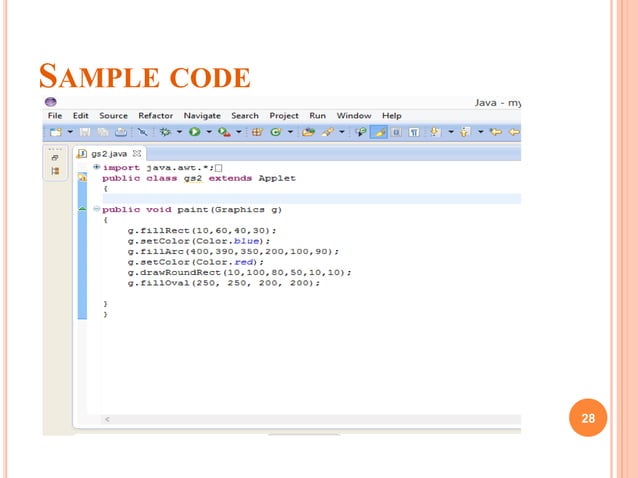Open the Source menu
Image resolution: width=638 pixels, height=478 pixels.
point(114,116)
